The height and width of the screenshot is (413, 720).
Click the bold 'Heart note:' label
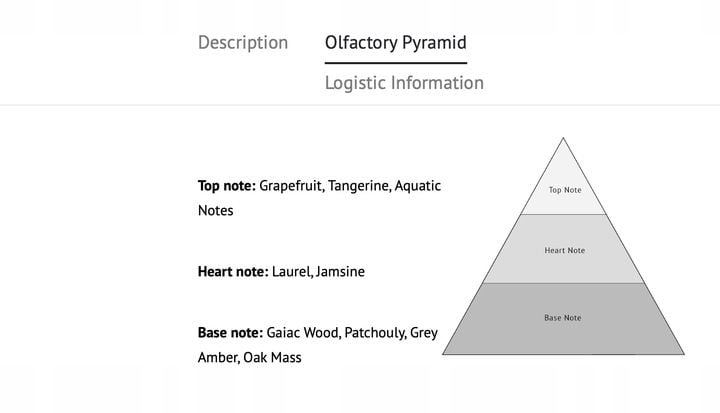point(233,271)
